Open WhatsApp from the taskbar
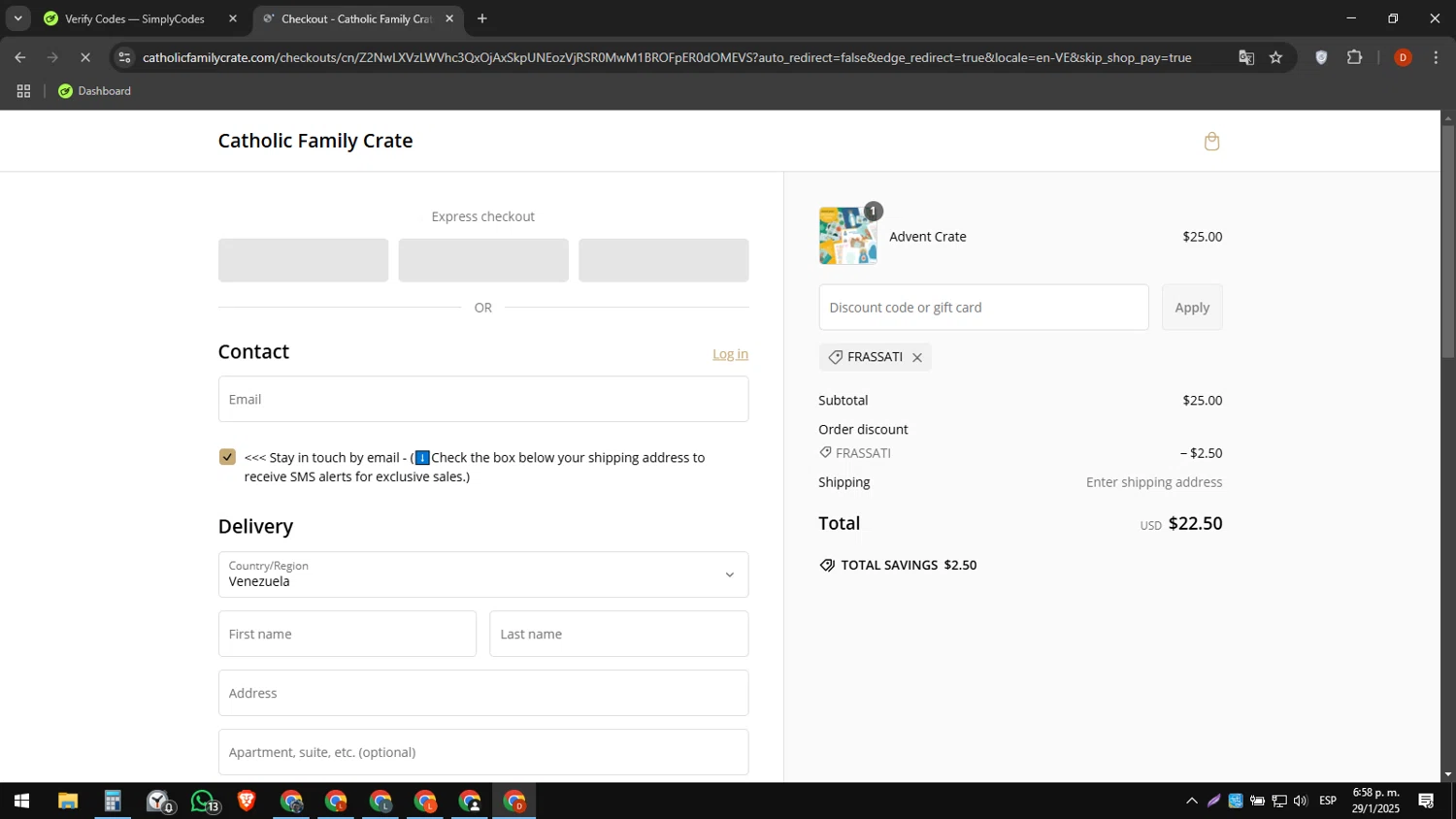This screenshot has width=1456, height=819. pyautogui.click(x=204, y=802)
